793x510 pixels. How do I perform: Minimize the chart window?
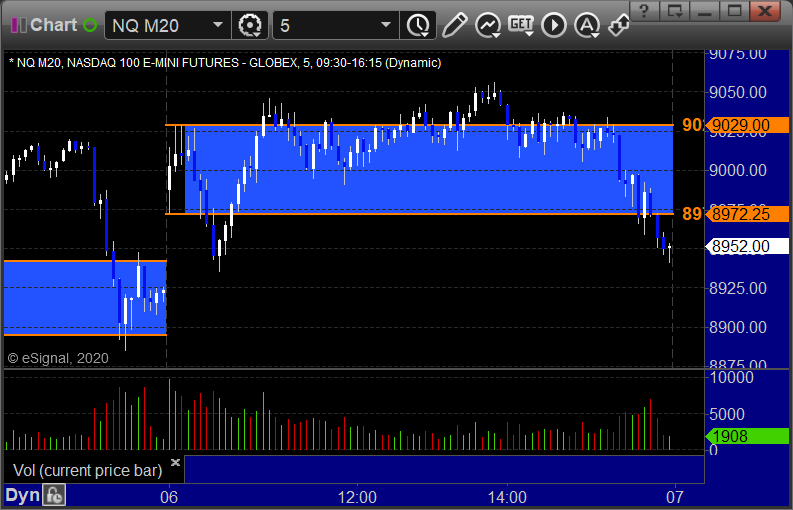[705, 11]
